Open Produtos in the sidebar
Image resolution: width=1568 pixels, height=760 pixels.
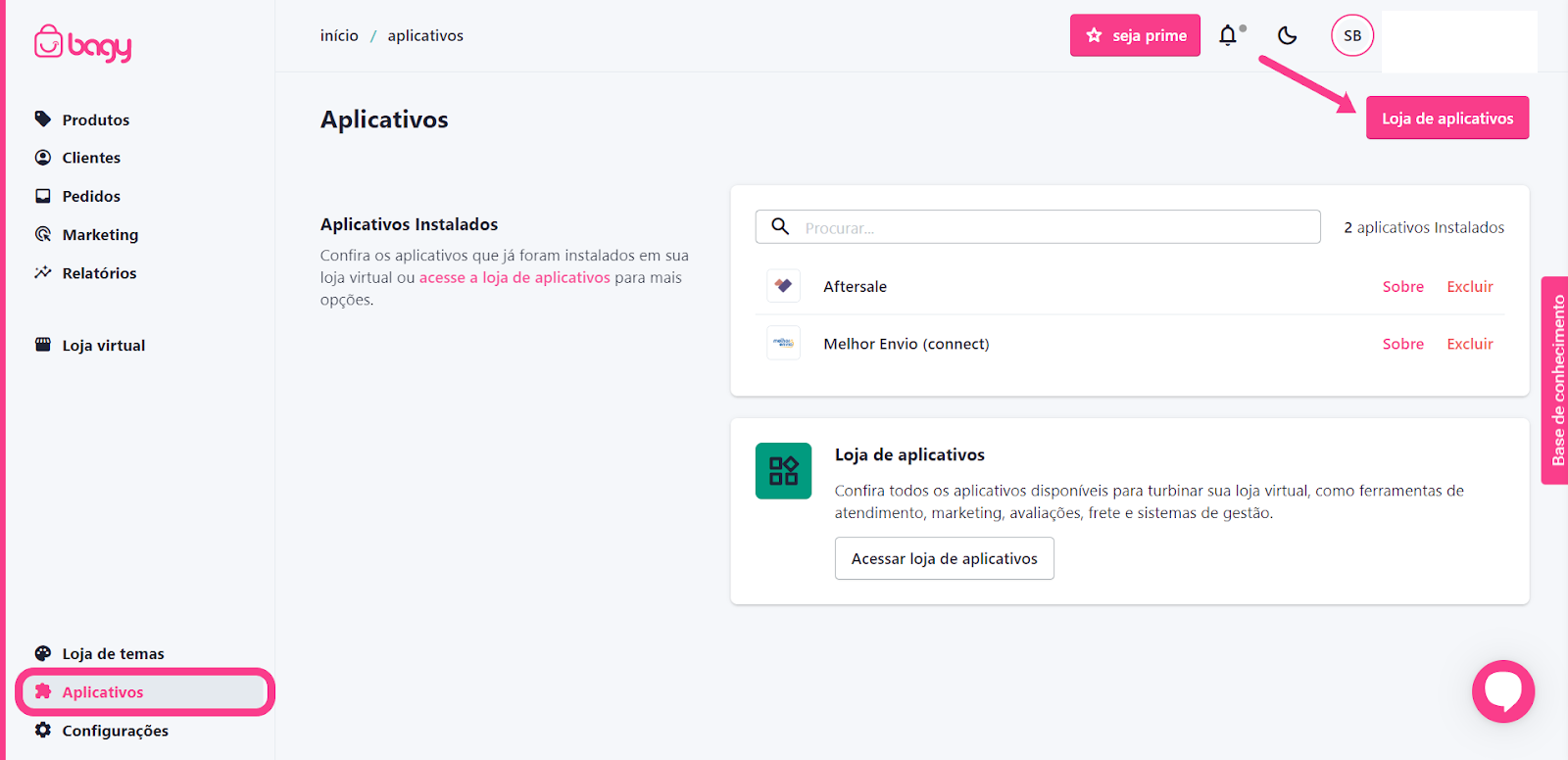[x=96, y=119]
